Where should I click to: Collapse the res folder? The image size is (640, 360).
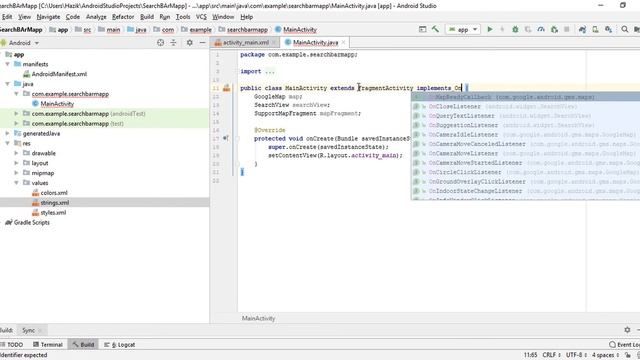pos(7,143)
